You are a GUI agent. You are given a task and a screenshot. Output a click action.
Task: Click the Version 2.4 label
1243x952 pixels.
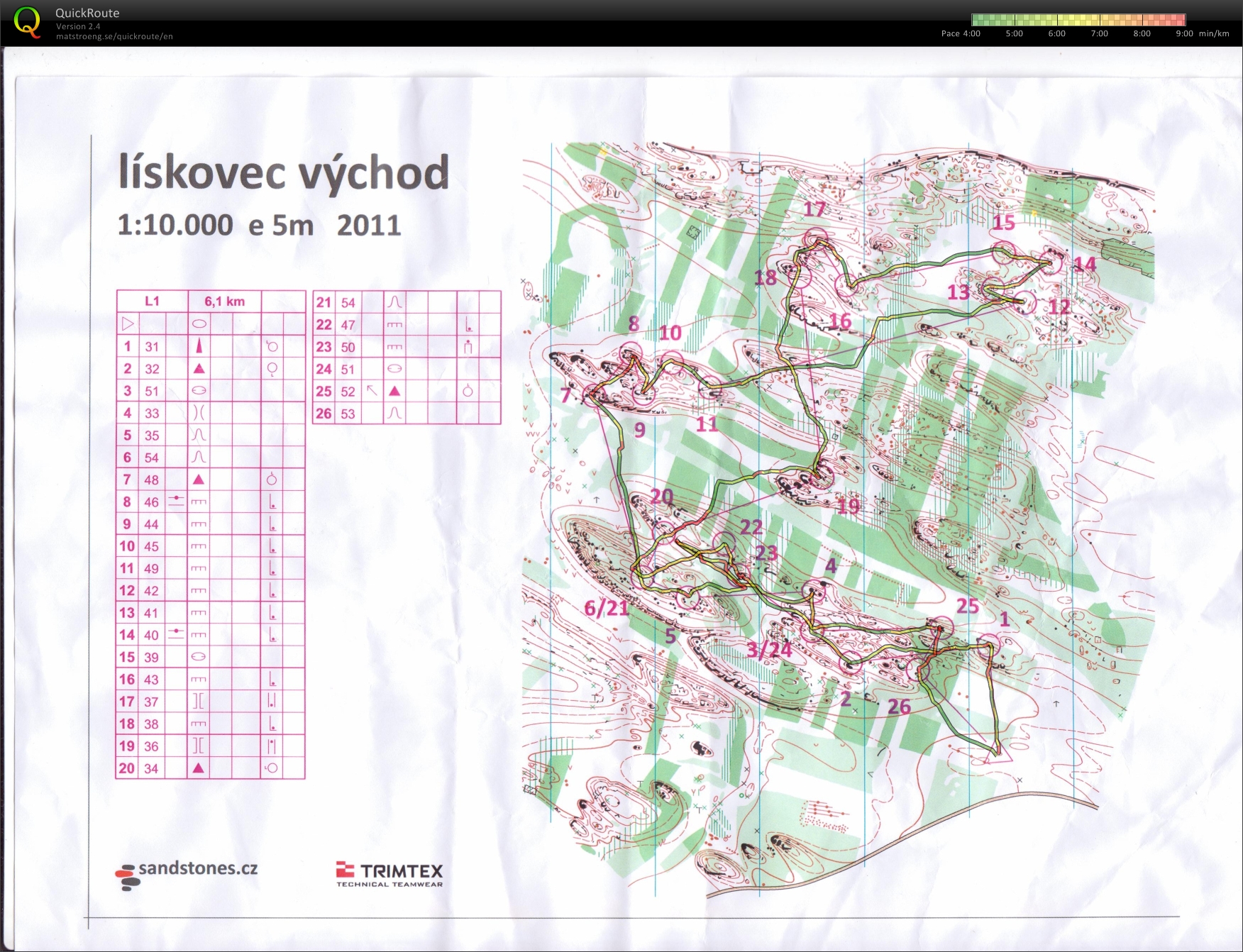[x=78, y=26]
